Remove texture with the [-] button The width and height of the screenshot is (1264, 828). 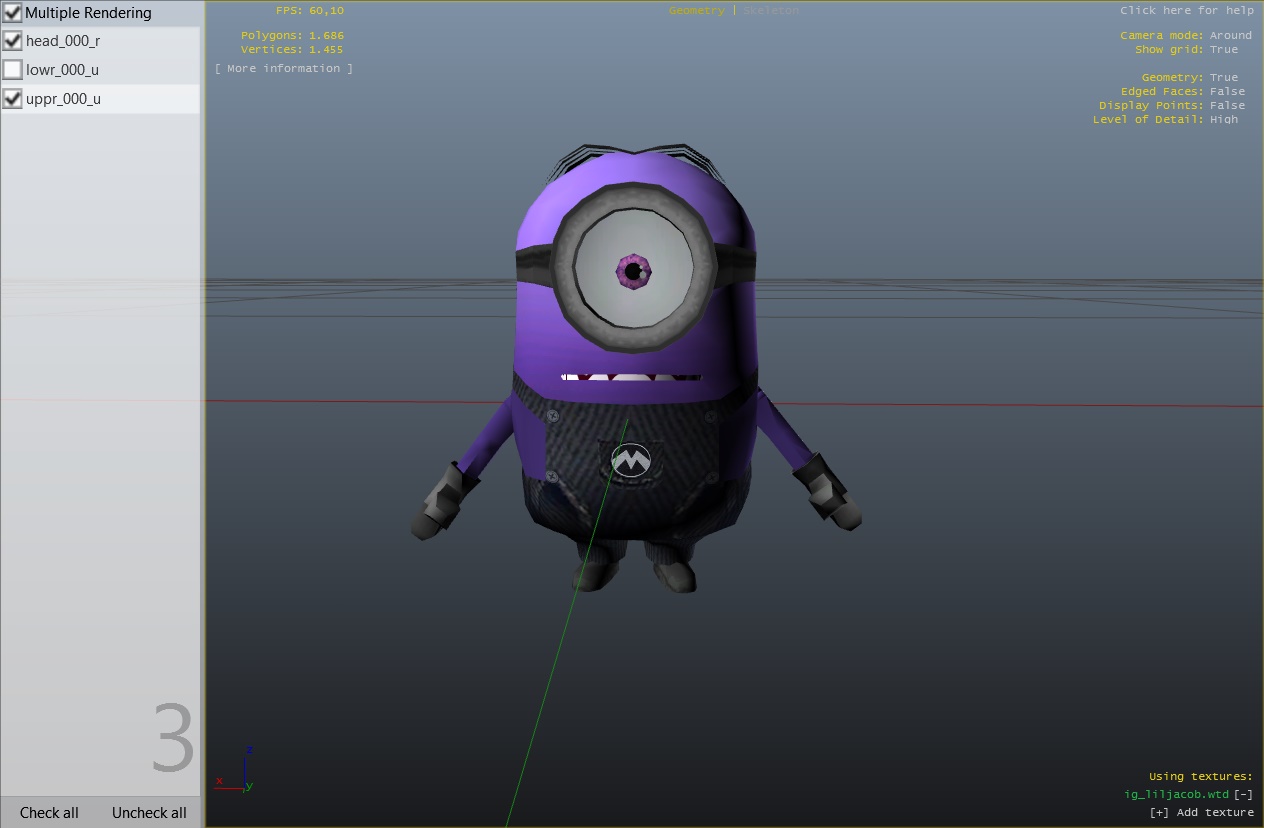(1243, 794)
